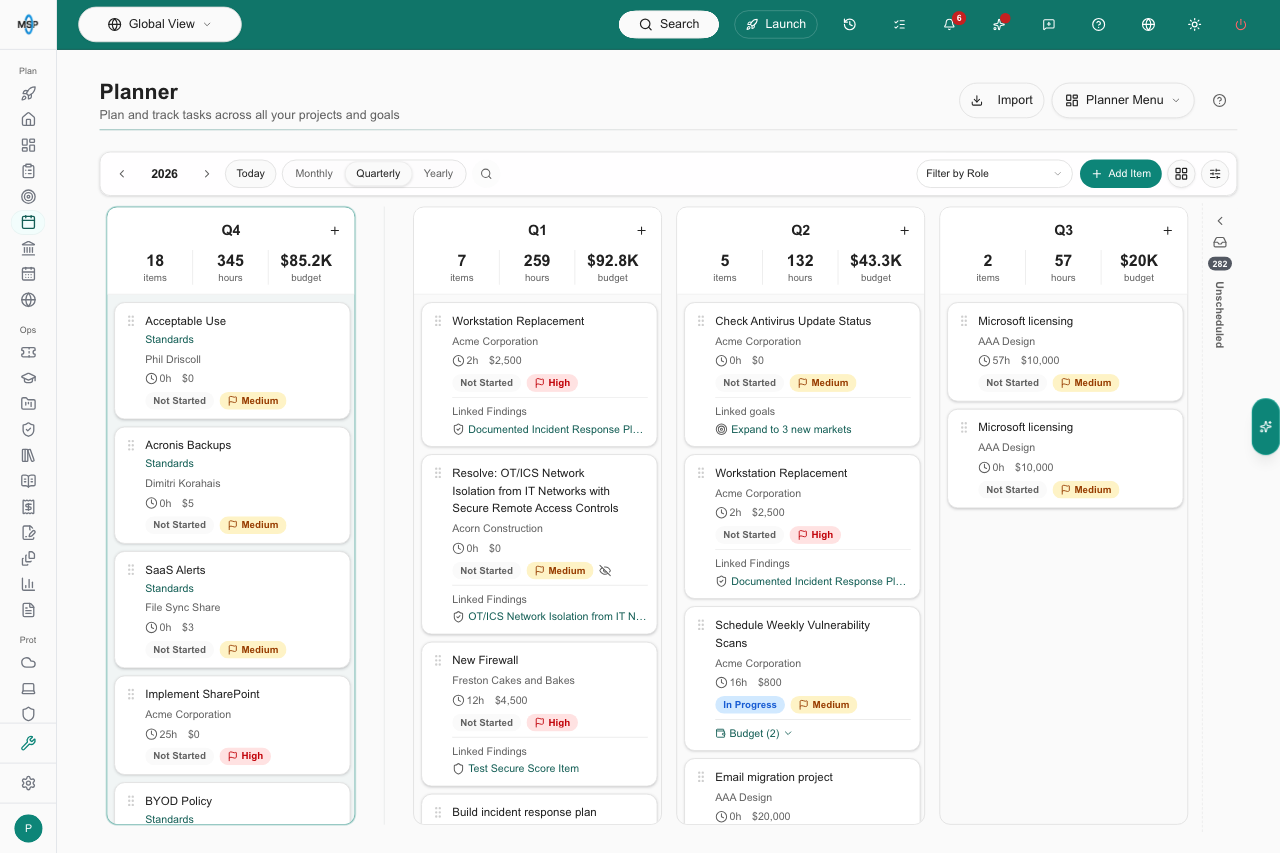Screen dimensions: 1280x853
Task: Open the dollar receipt icon in sidebar
Action: click(28, 506)
